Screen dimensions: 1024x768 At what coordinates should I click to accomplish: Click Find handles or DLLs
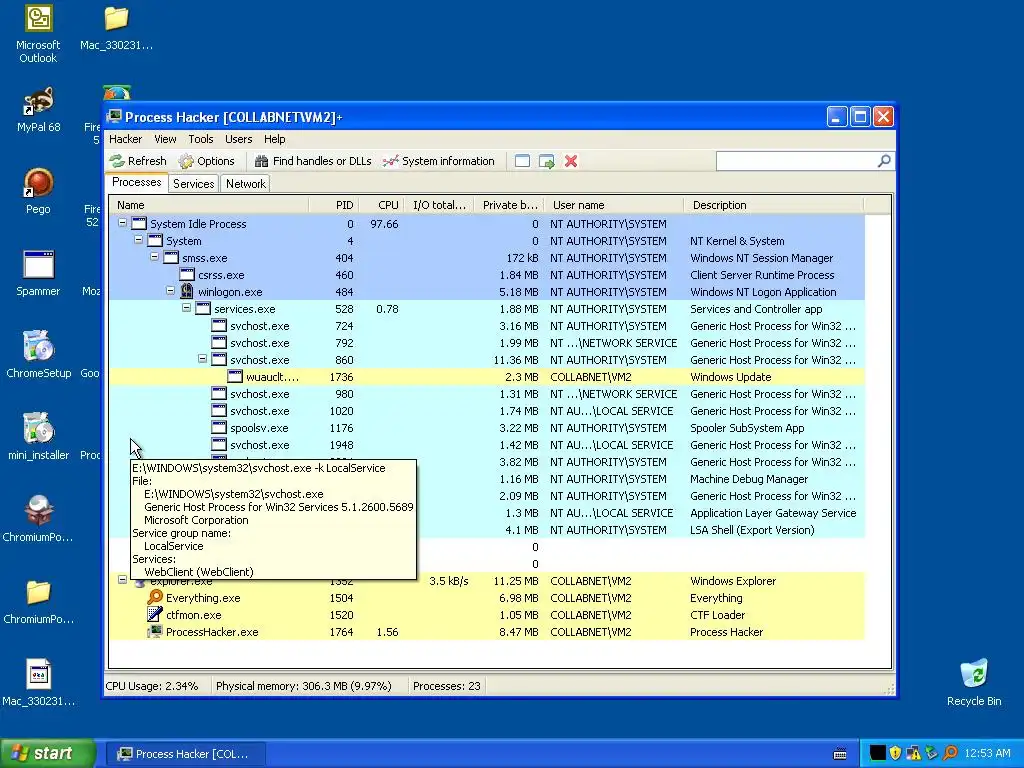pos(313,161)
